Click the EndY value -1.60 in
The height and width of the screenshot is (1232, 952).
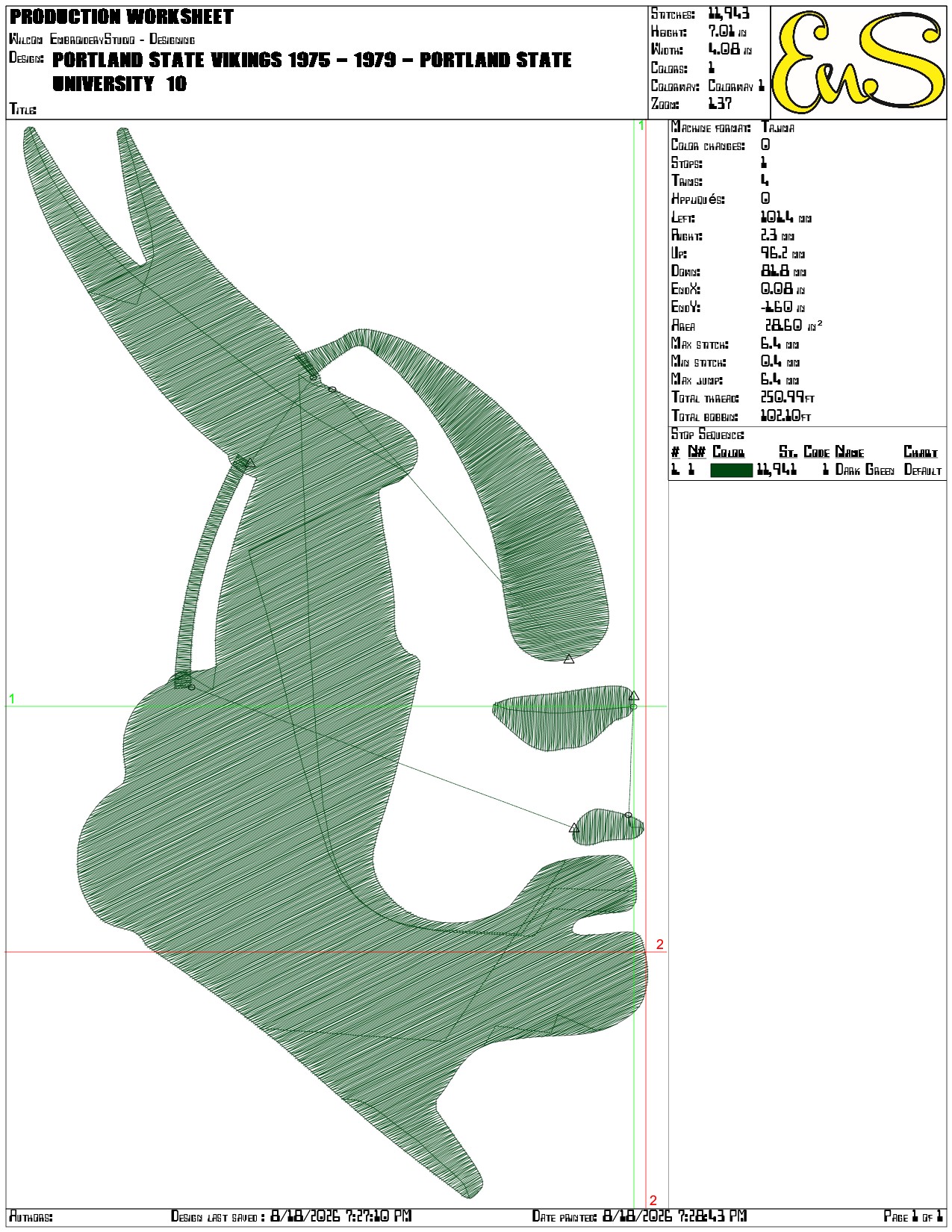point(783,307)
